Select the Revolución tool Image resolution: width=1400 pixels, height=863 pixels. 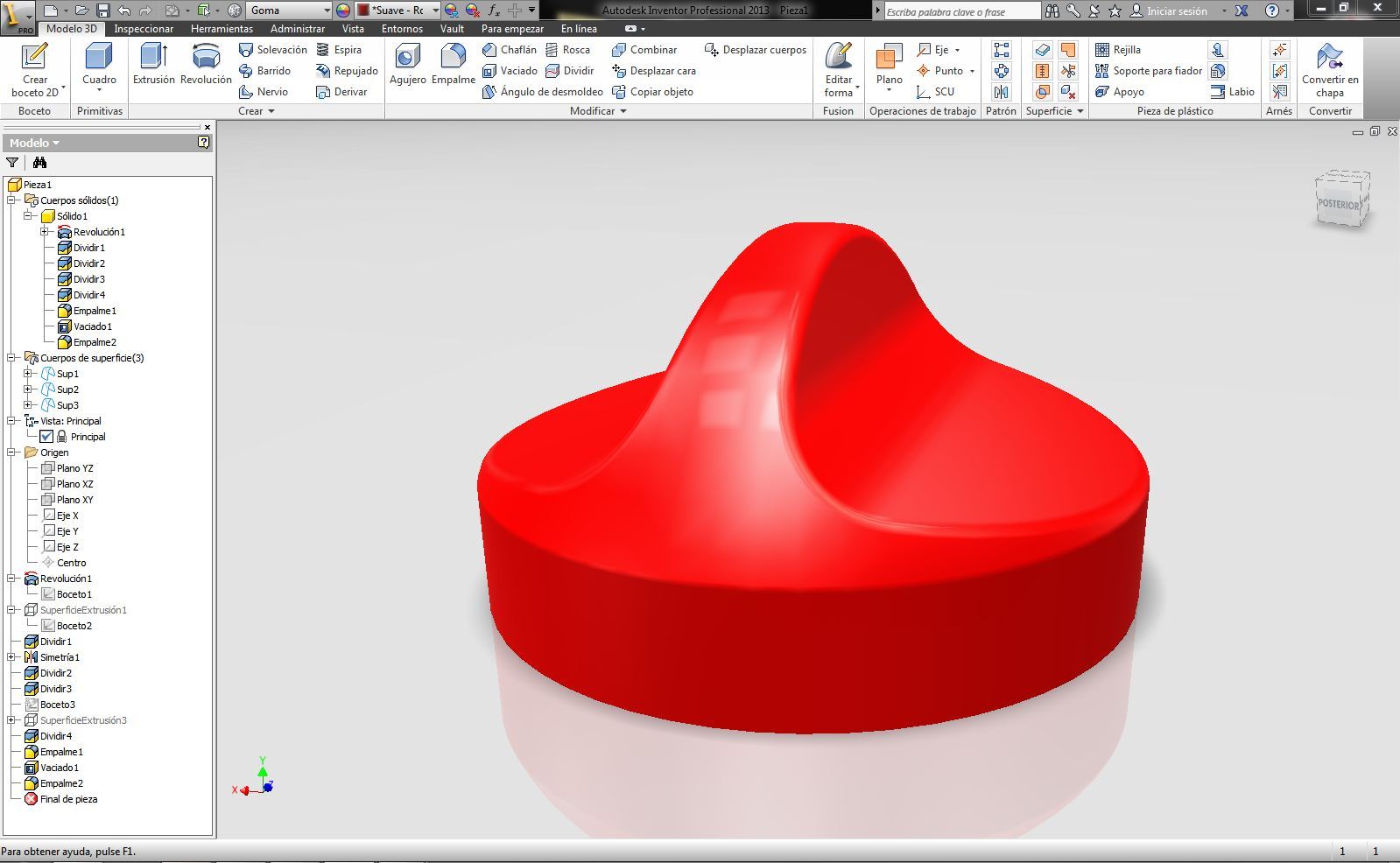click(x=206, y=65)
